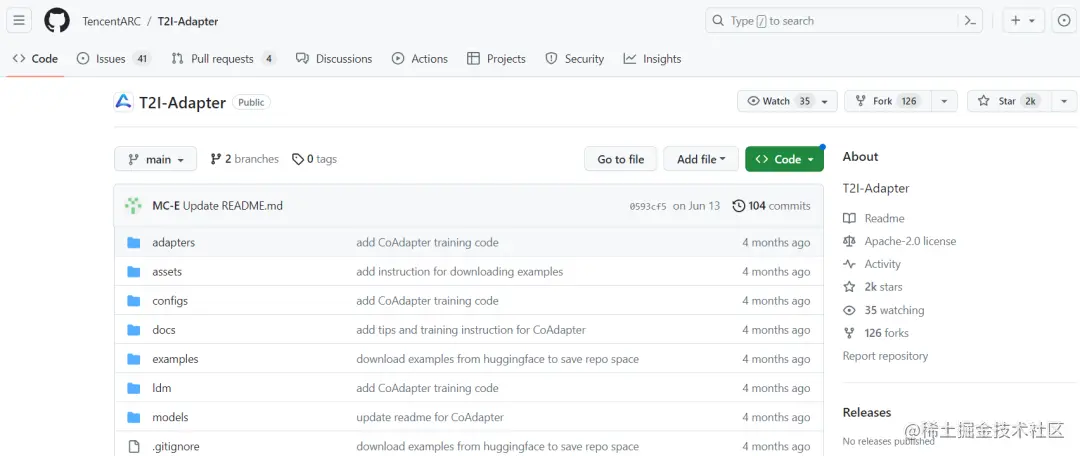Open the hamburger navigation menu
This screenshot has height=456, width=1080.
tap(19, 21)
